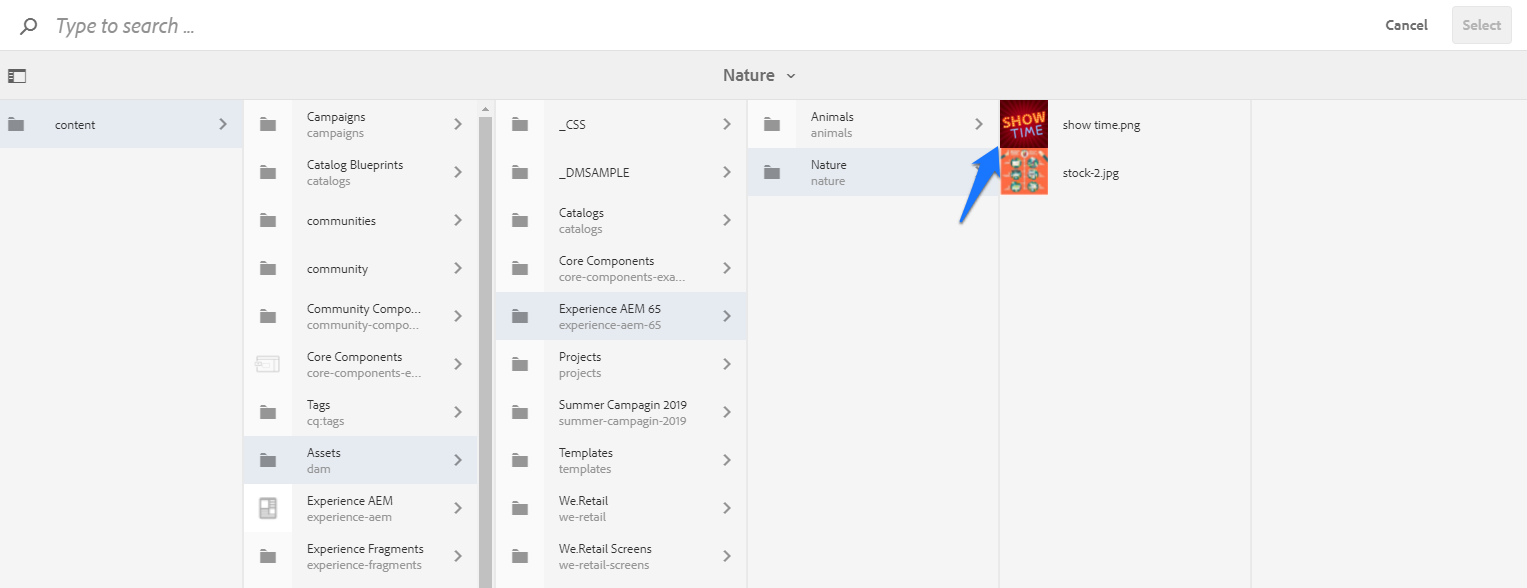Click the search magnifier icon
1527x588 pixels.
click(27, 25)
